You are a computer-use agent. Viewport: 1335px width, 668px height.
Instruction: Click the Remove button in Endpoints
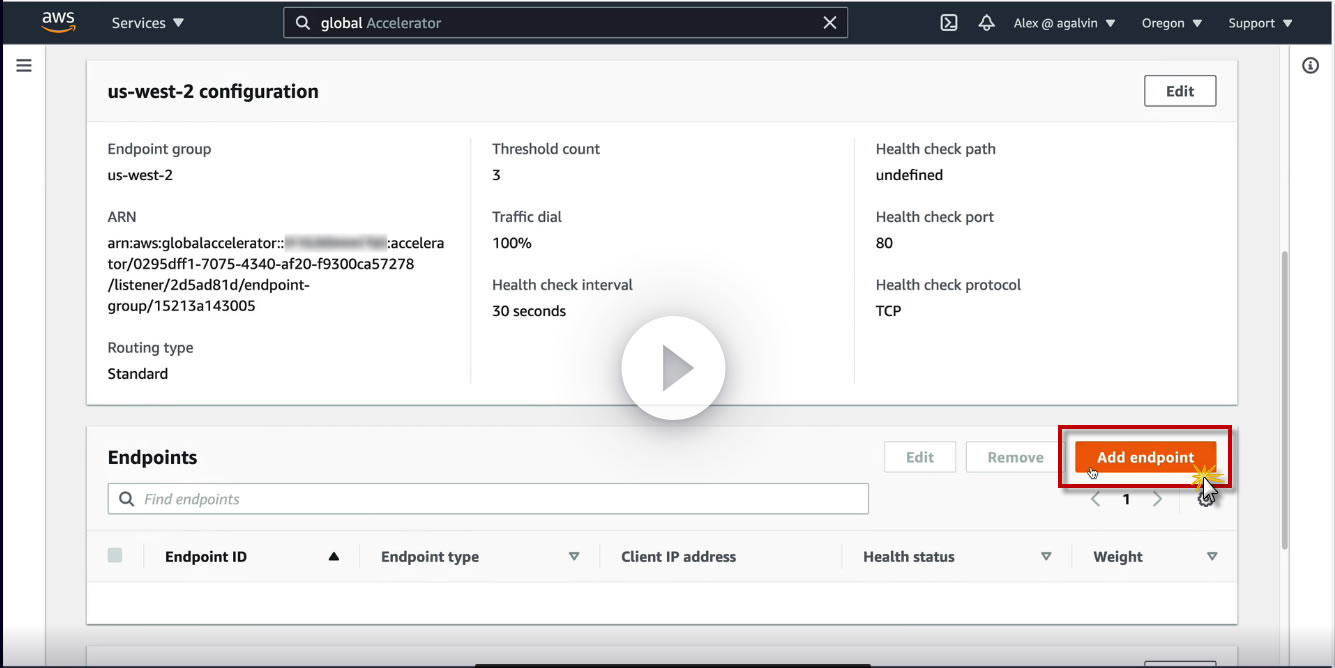click(x=1015, y=457)
